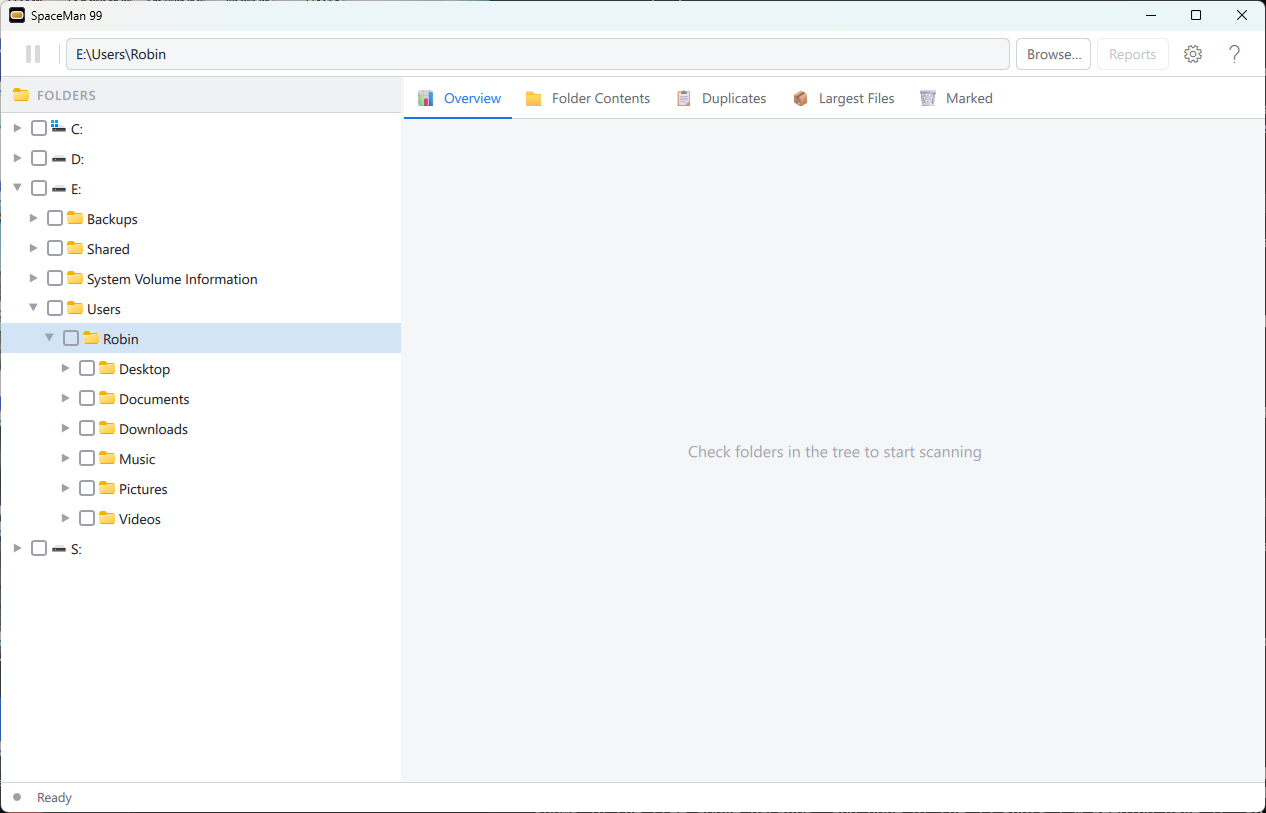Collapse the Robin folder node
This screenshot has width=1266, height=813.
tap(49, 338)
